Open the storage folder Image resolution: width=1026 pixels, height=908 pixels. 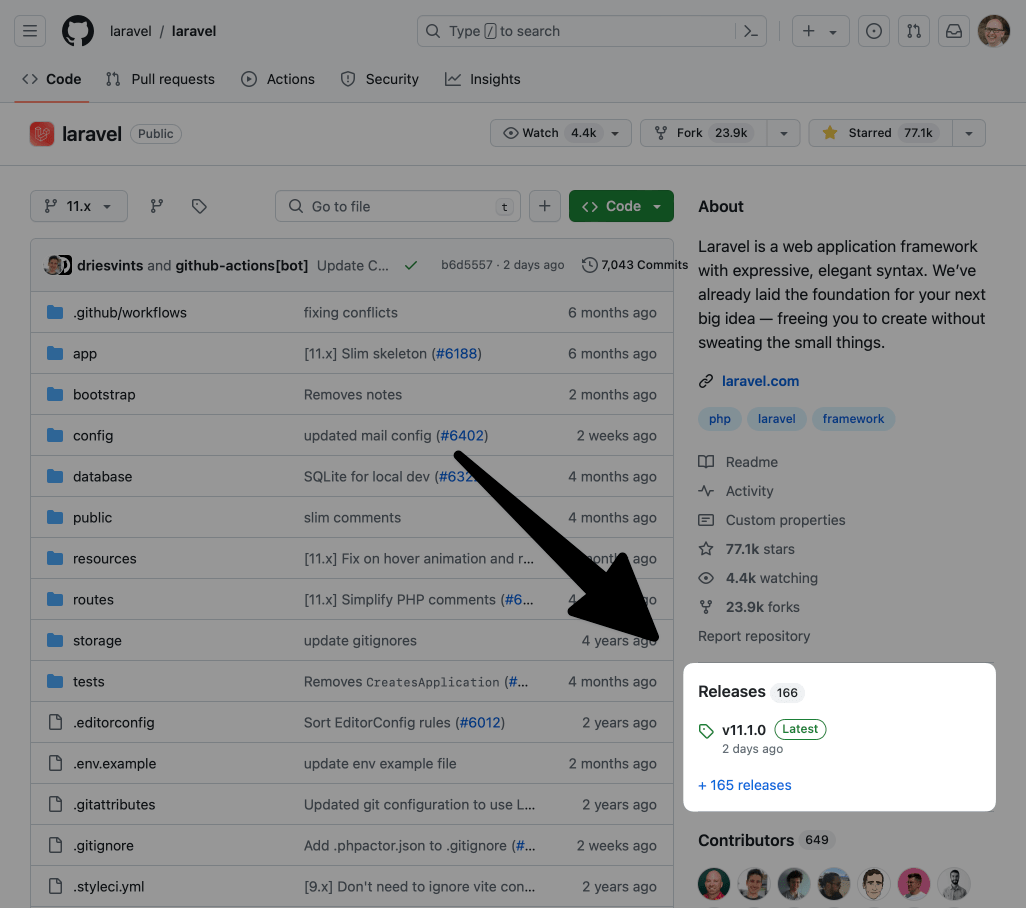(x=97, y=640)
